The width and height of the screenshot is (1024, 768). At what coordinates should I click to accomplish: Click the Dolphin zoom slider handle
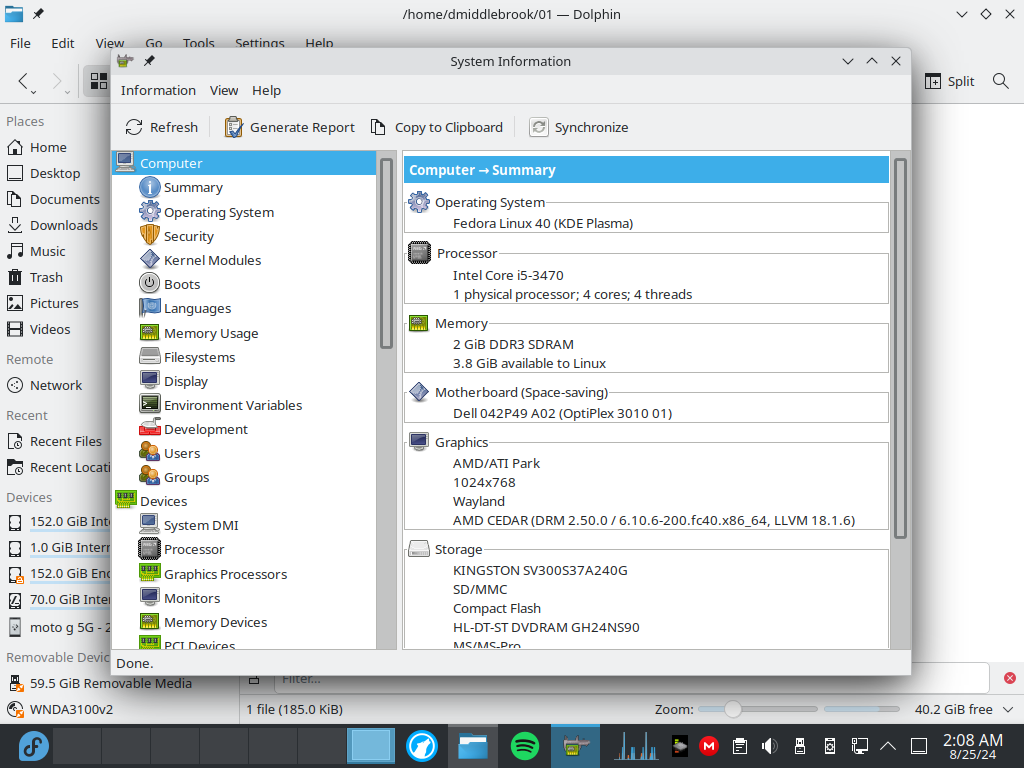[x=733, y=709]
